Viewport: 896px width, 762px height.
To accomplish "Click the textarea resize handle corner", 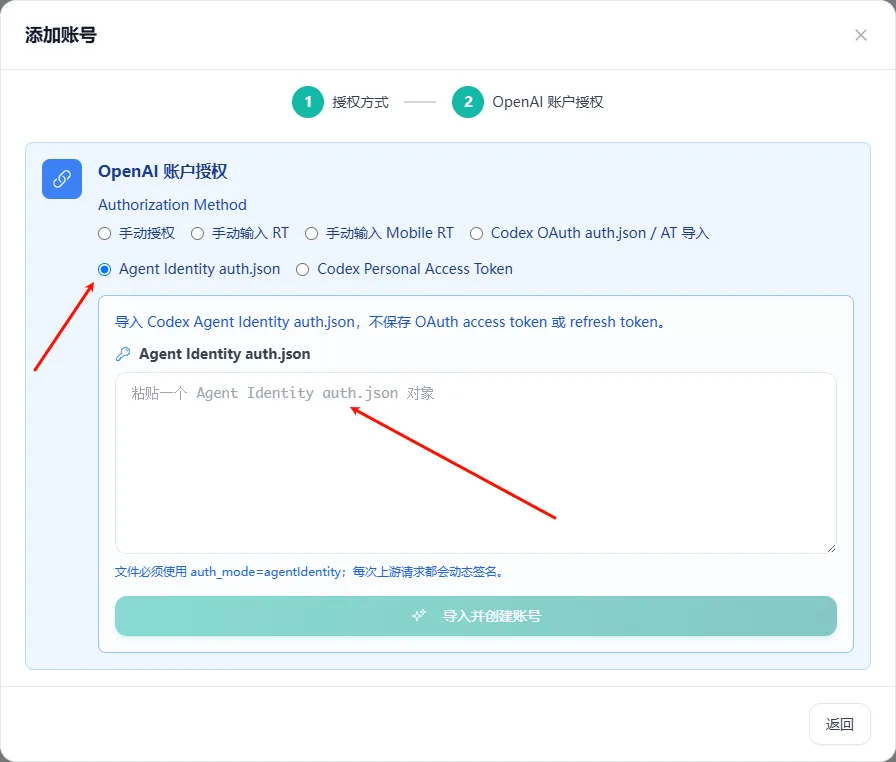I will [831, 548].
